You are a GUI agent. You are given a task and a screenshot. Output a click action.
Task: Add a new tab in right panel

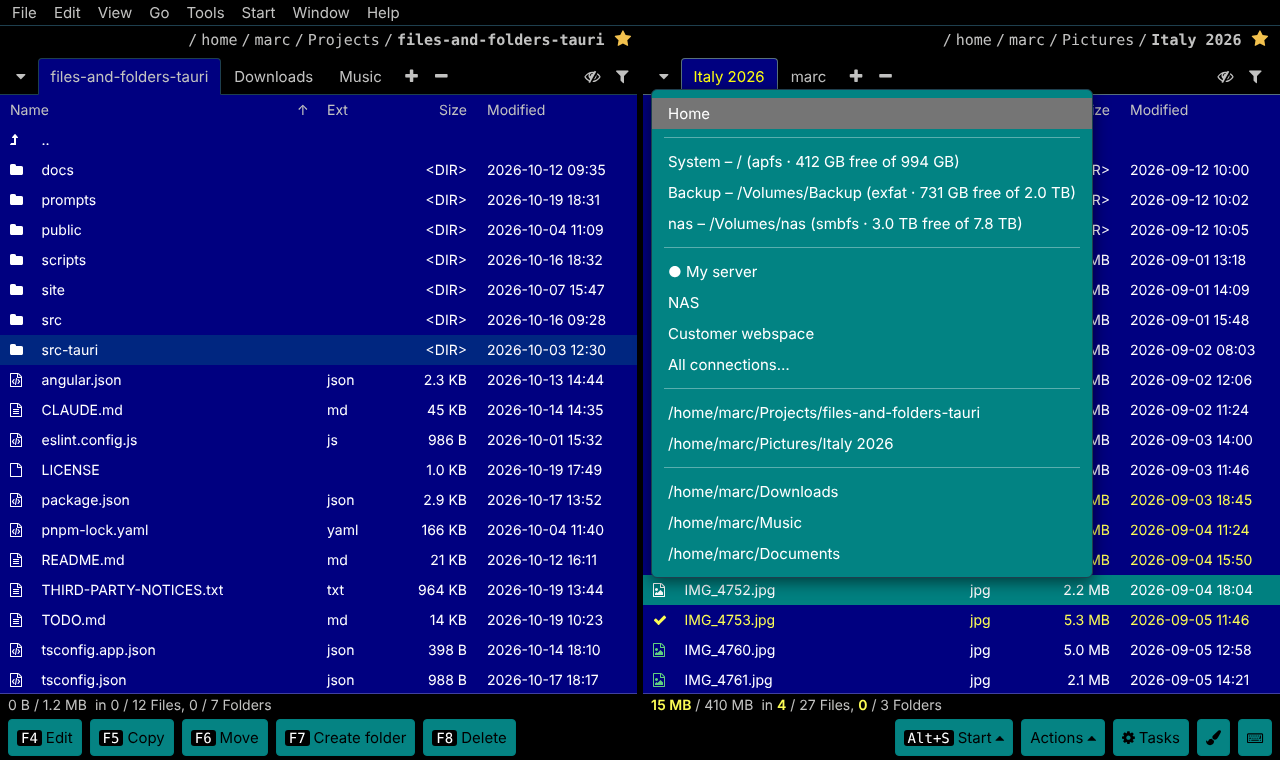coord(855,76)
